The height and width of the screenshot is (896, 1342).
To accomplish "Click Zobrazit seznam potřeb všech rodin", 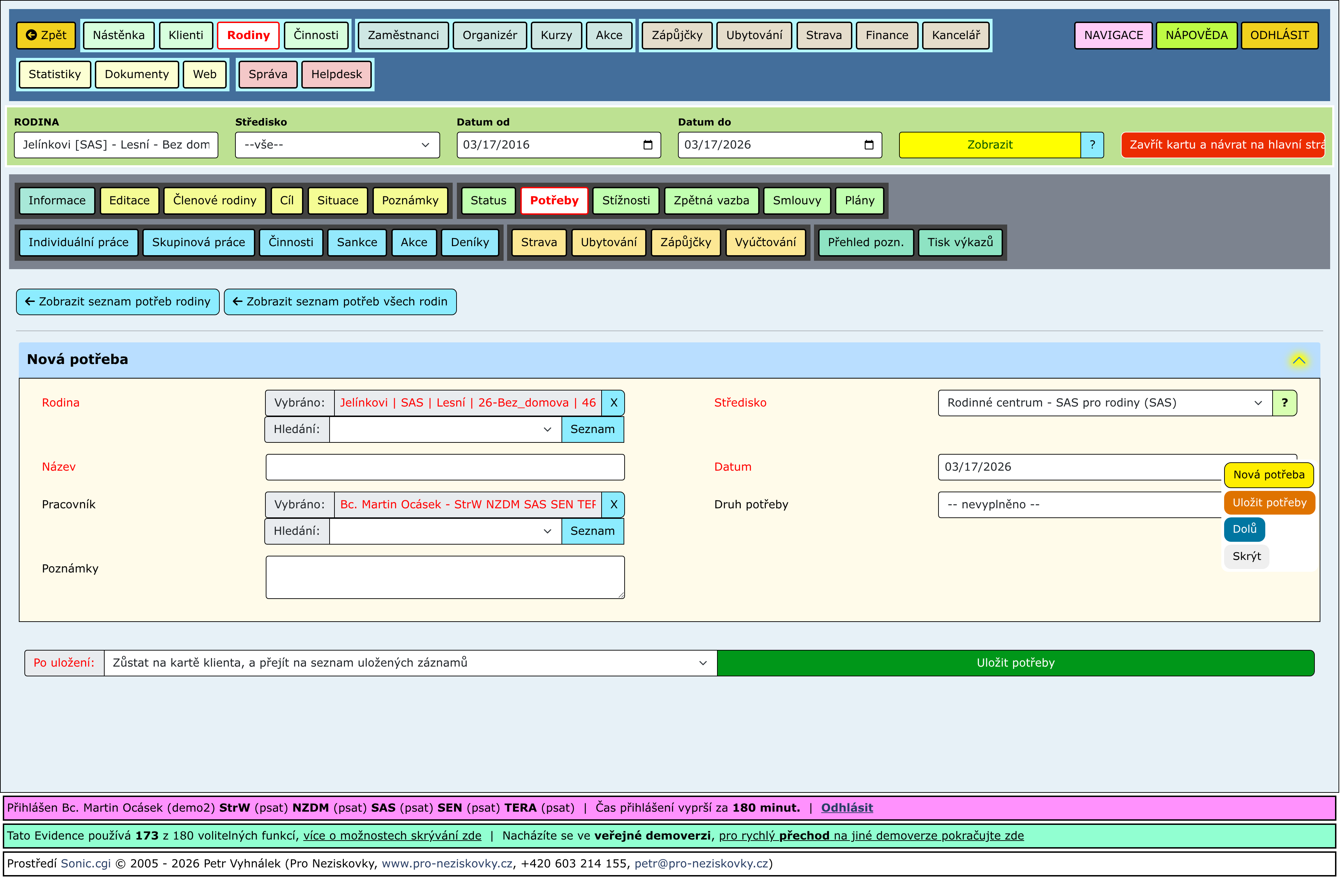I will [x=341, y=302].
